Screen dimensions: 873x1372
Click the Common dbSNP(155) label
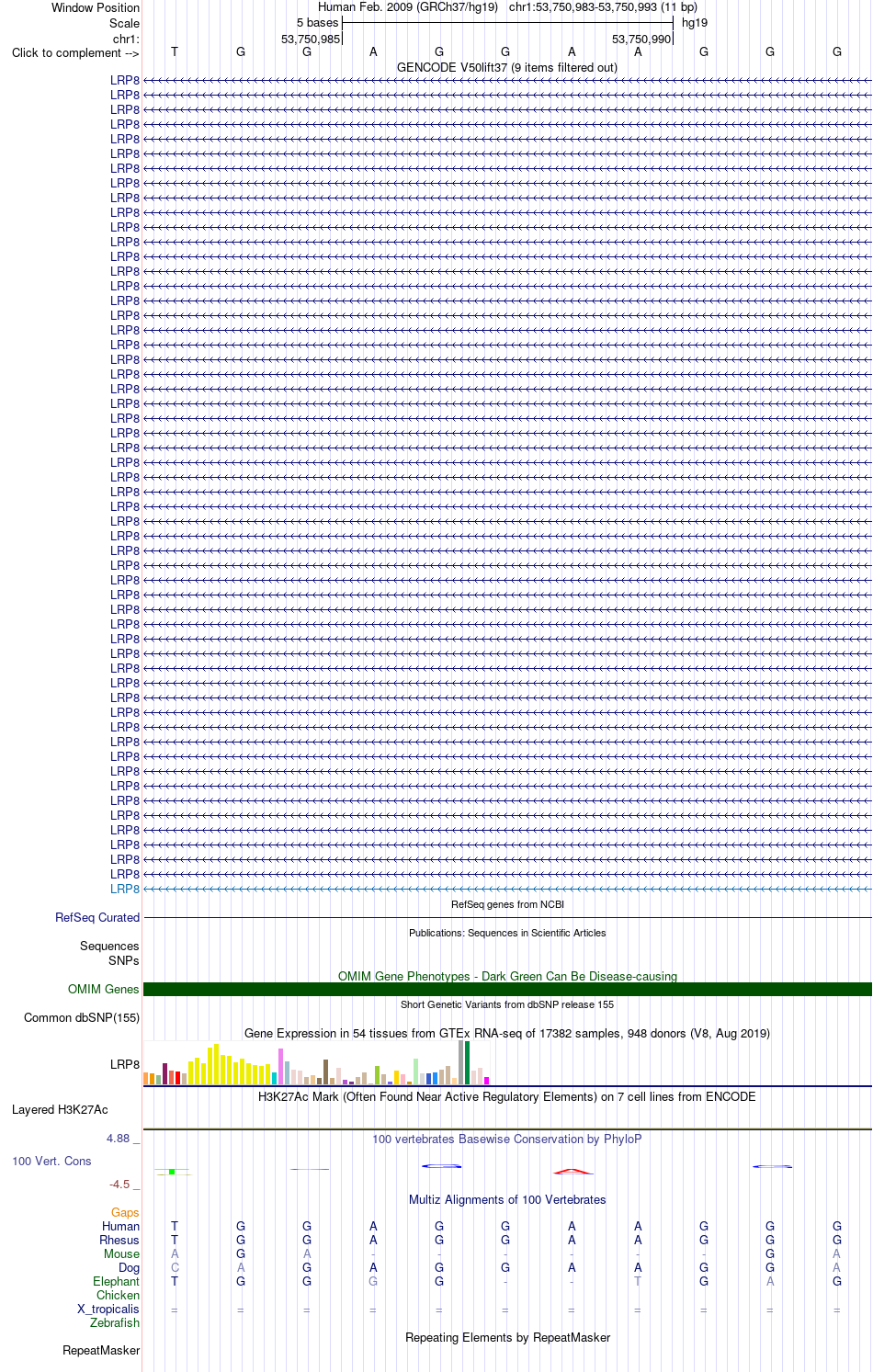tap(82, 1017)
